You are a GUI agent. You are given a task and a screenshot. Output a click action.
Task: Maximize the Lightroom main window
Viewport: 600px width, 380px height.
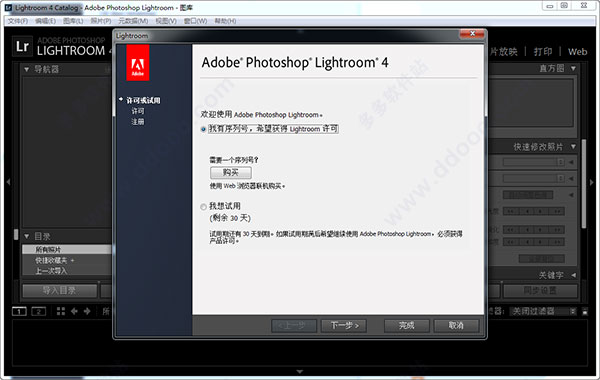(x=564, y=6)
